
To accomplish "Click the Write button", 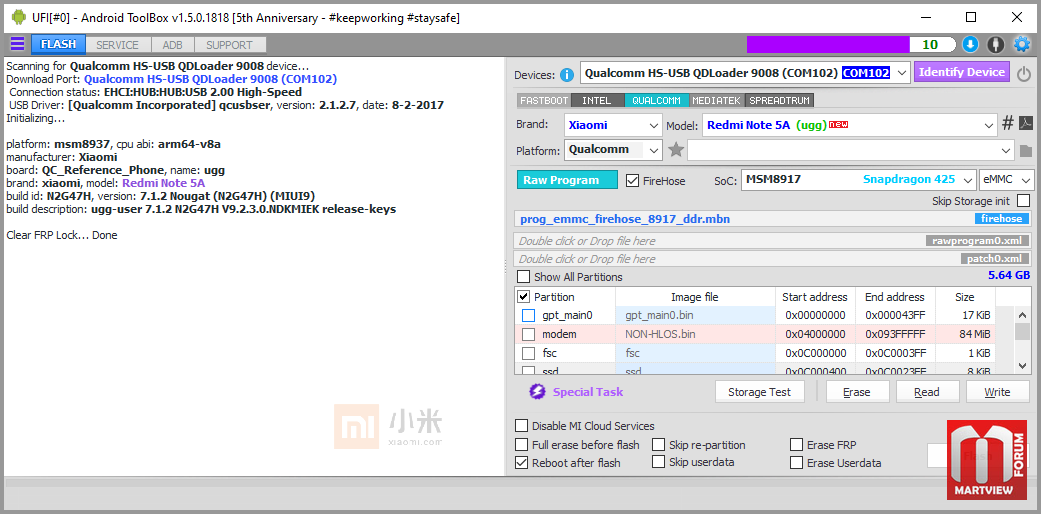I will click(x=997, y=392).
